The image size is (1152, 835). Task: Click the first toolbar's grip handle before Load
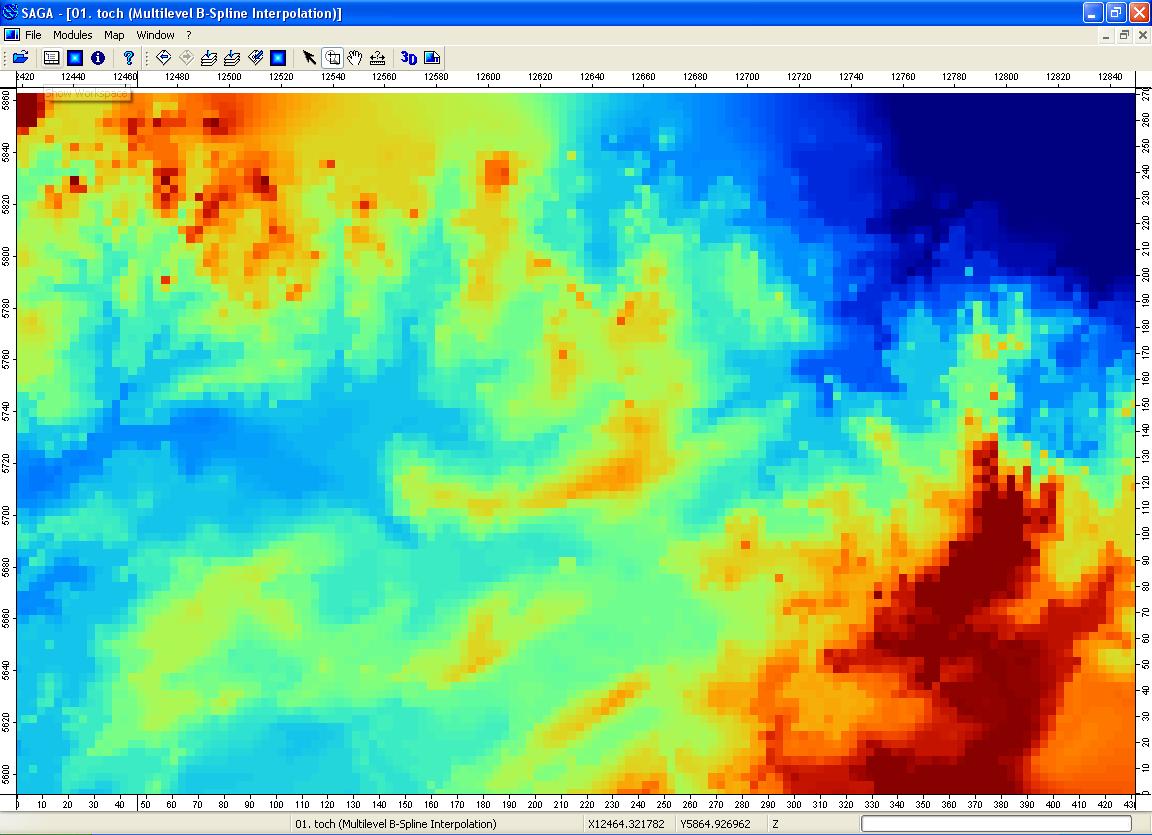click(6, 57)
